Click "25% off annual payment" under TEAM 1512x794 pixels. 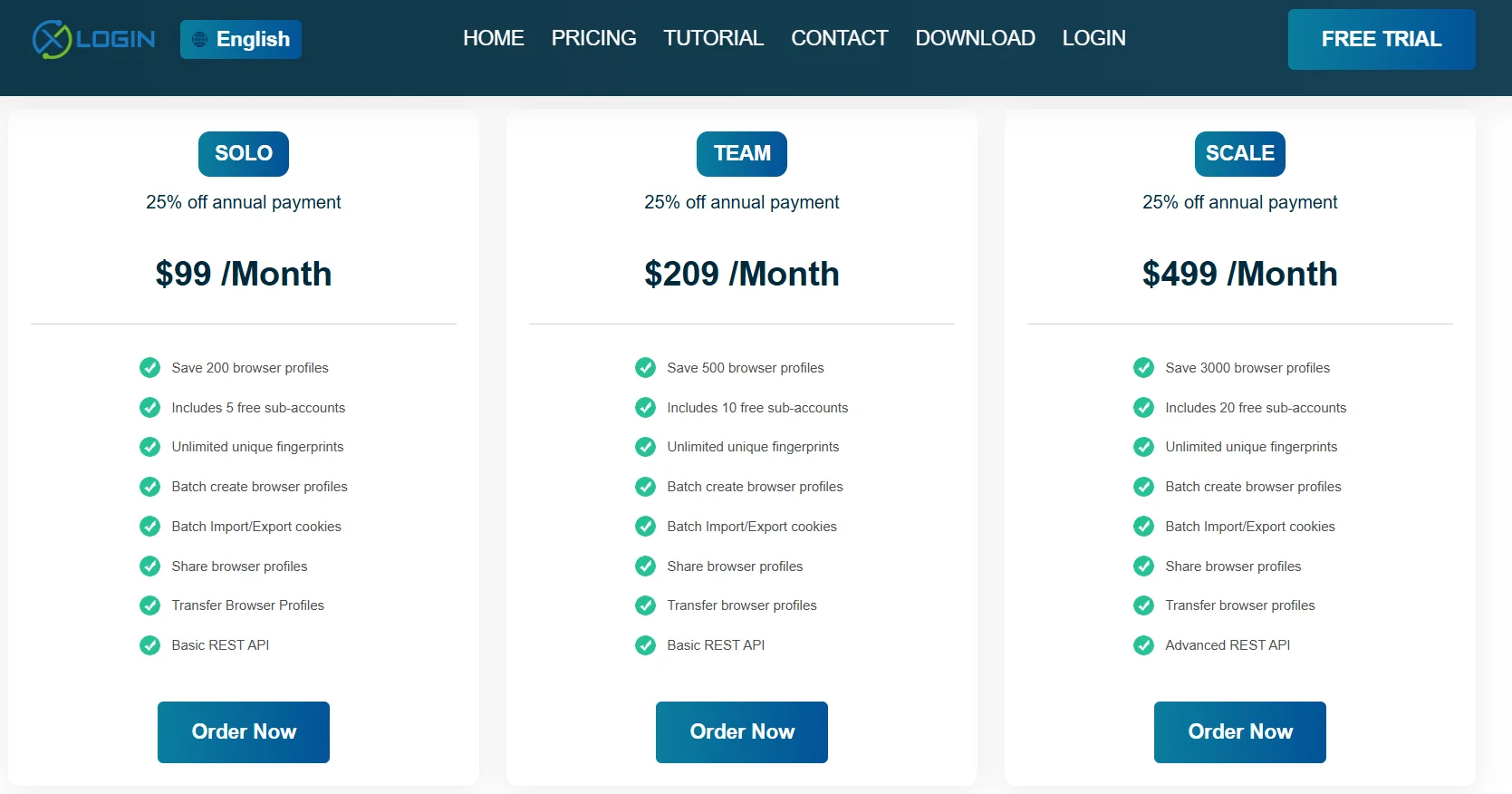tap(742, 202)
